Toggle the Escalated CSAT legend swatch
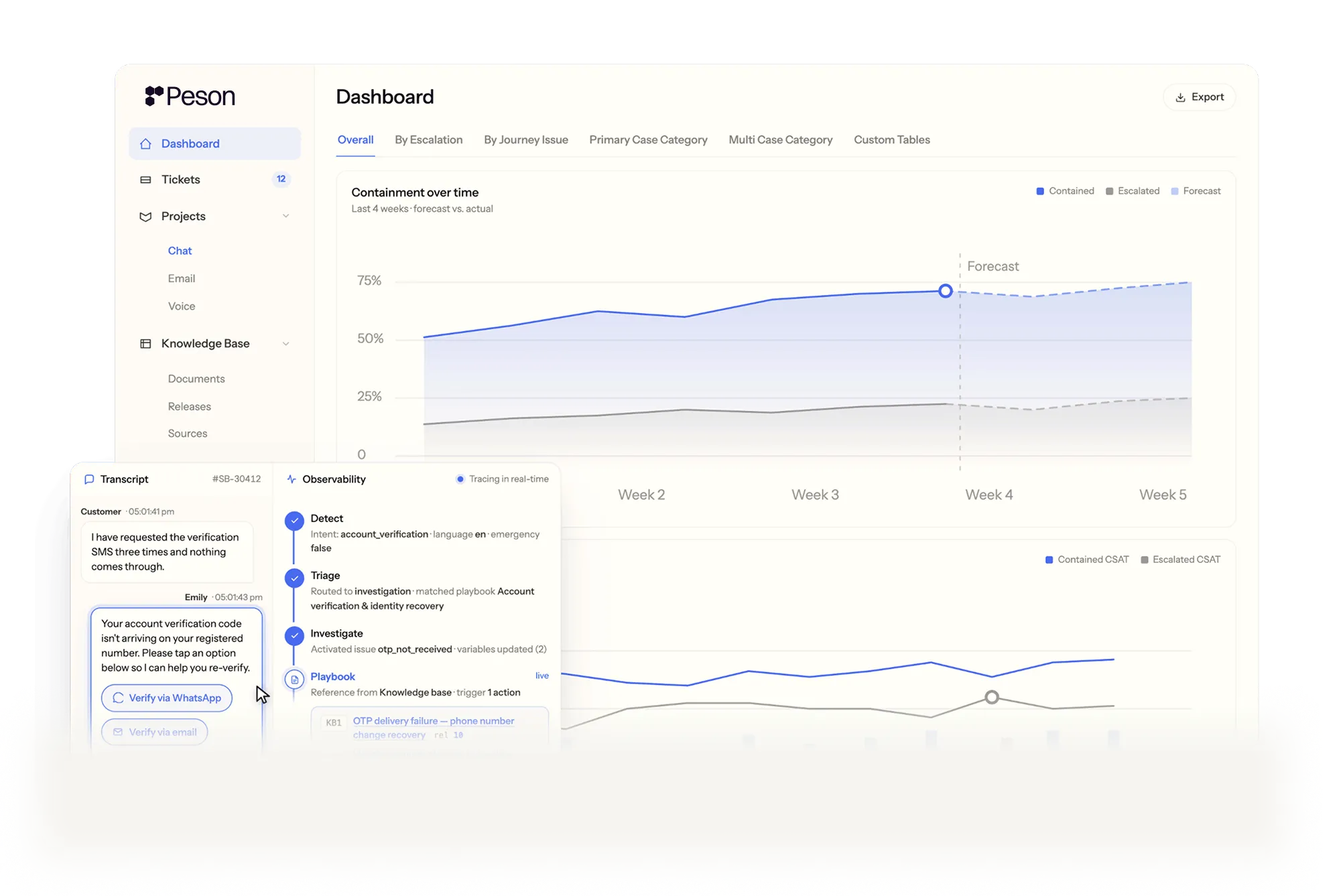1339x896 pixels. coord(1144,560)
